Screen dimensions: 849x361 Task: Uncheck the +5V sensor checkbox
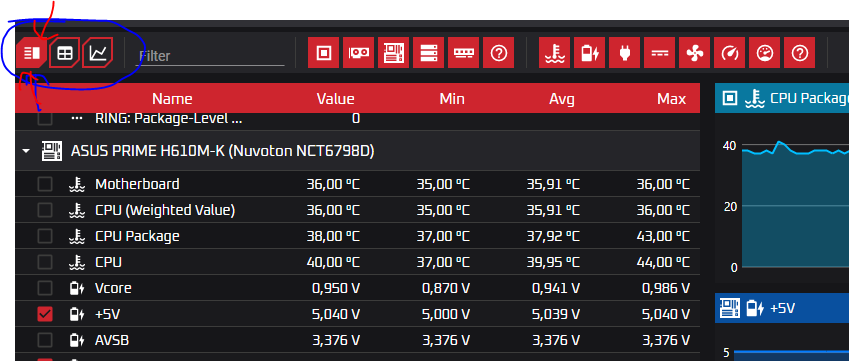[45, 314]
